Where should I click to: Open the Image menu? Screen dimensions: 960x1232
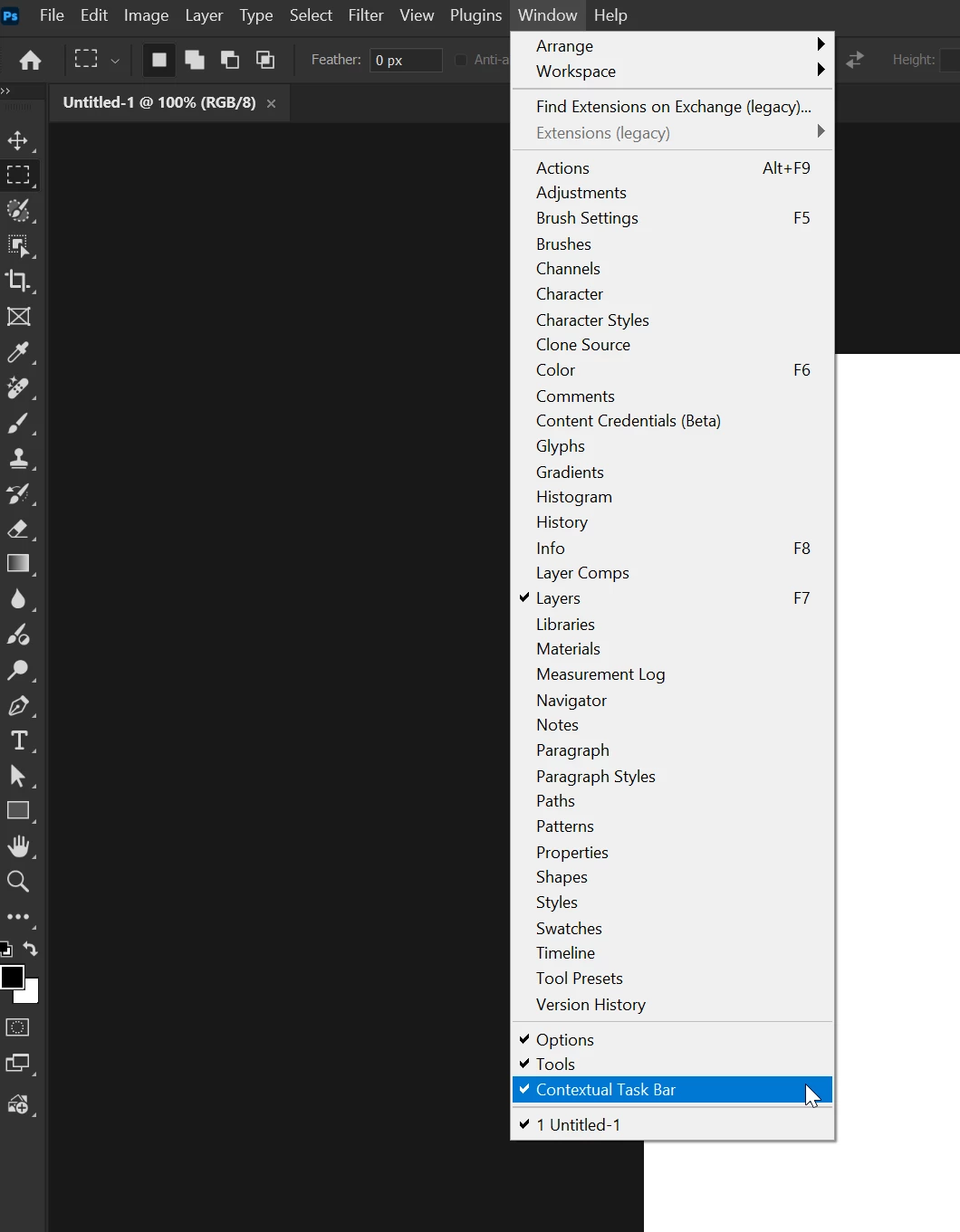(146, 15)
